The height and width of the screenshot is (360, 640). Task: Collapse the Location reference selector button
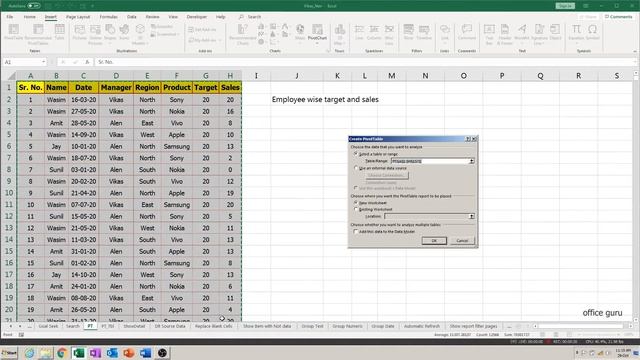471,216
